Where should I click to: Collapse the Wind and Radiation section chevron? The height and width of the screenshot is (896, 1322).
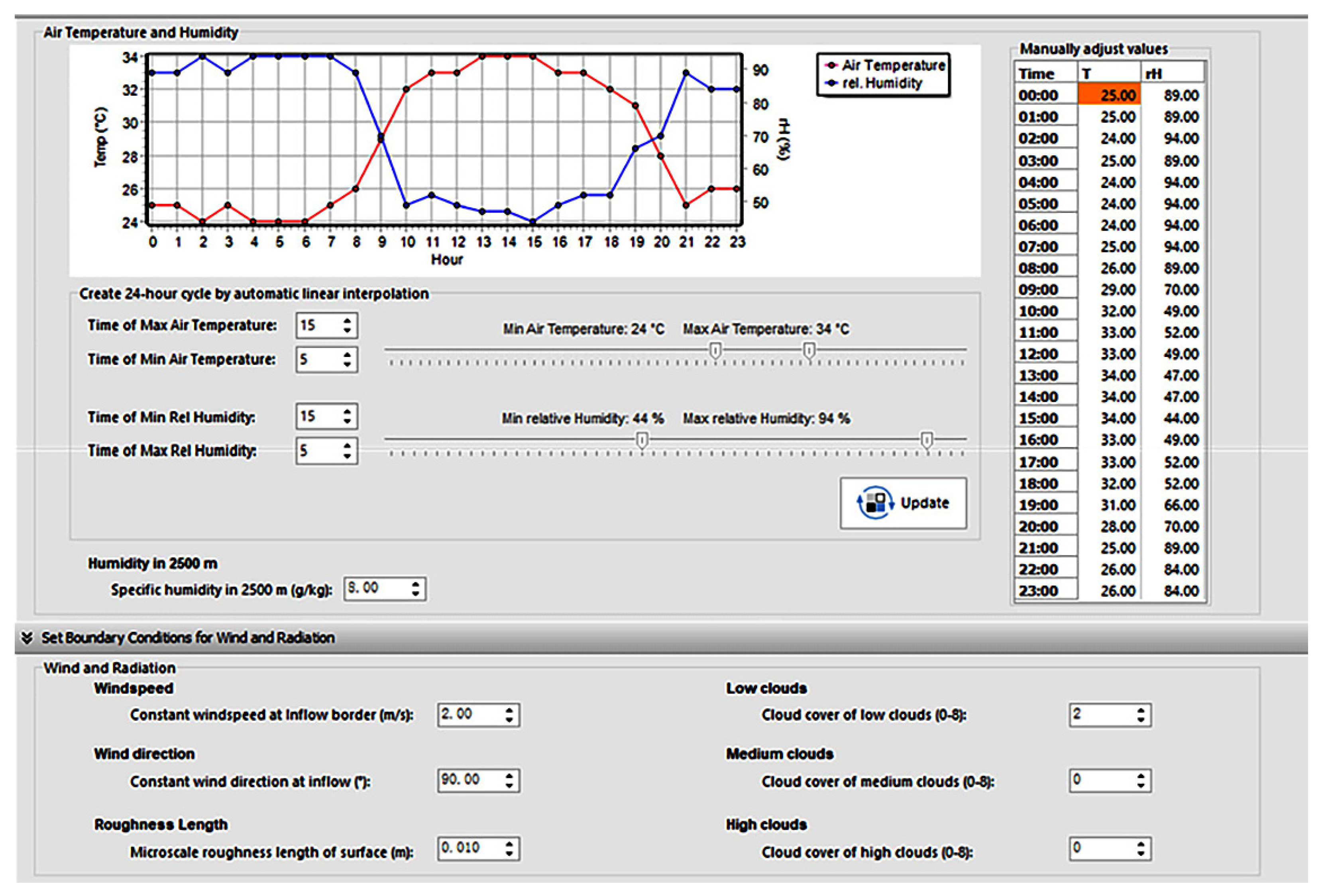27,637
